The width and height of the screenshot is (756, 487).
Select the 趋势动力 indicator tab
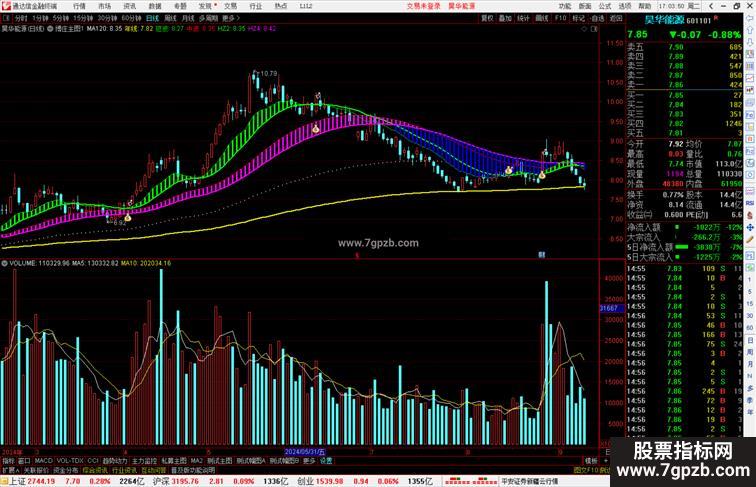(x=115, y=461)
